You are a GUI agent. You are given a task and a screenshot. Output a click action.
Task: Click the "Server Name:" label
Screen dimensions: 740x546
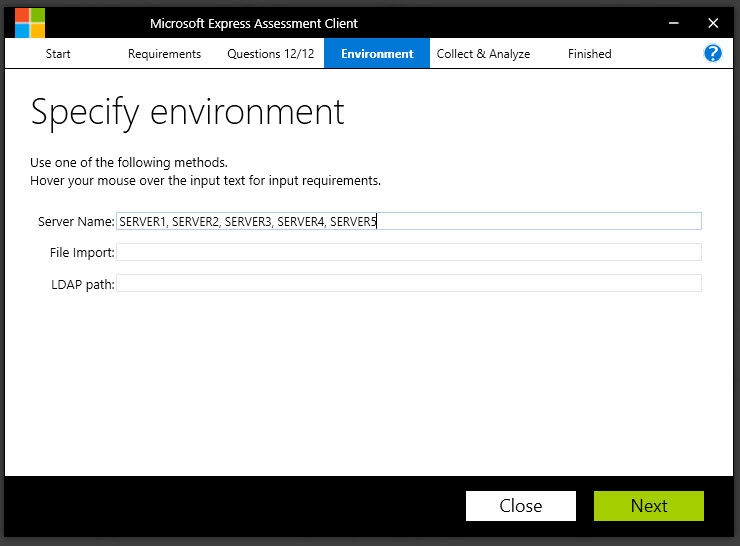76,221
